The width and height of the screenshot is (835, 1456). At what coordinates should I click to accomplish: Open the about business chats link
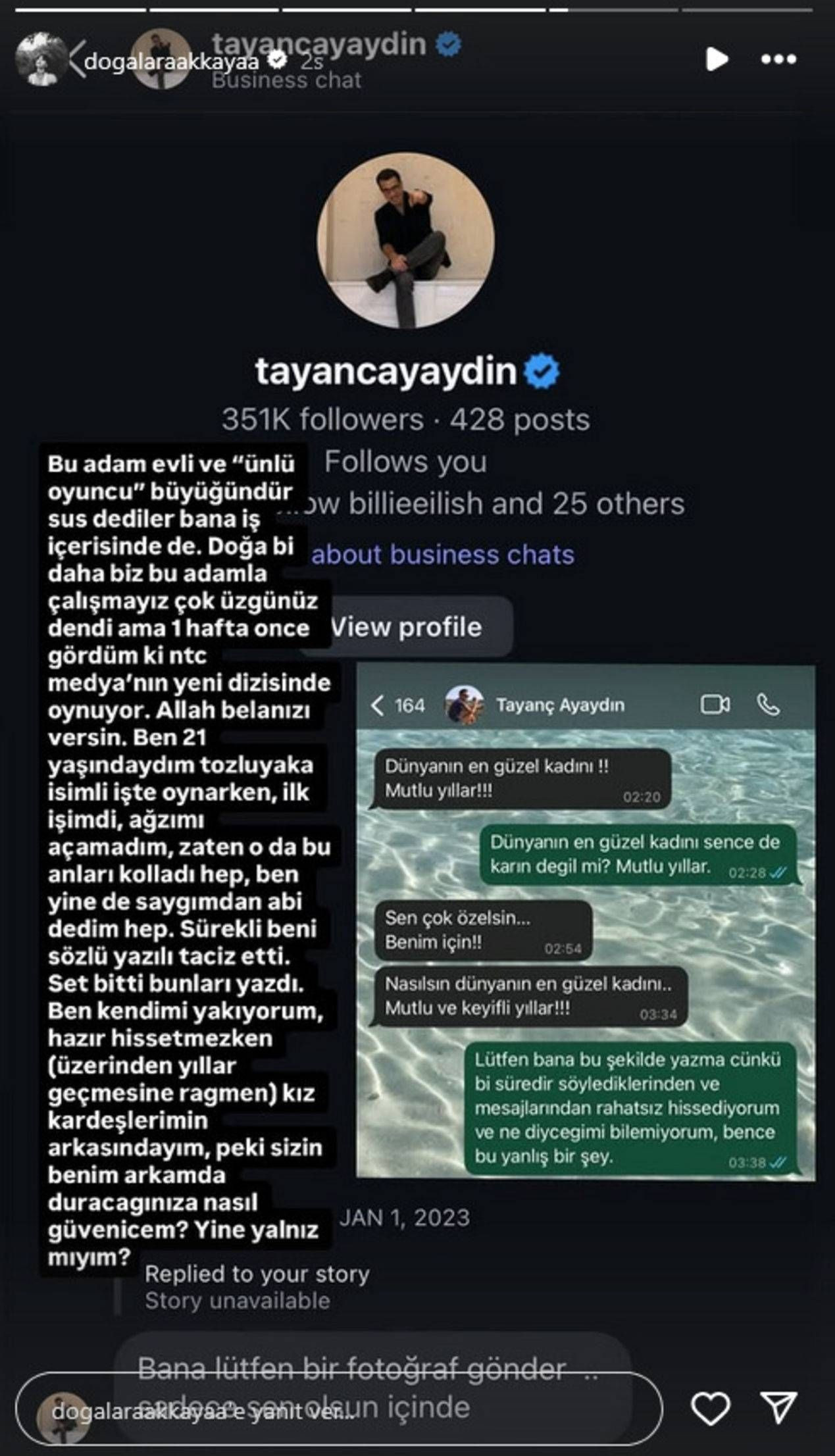(x=442, y=555)
